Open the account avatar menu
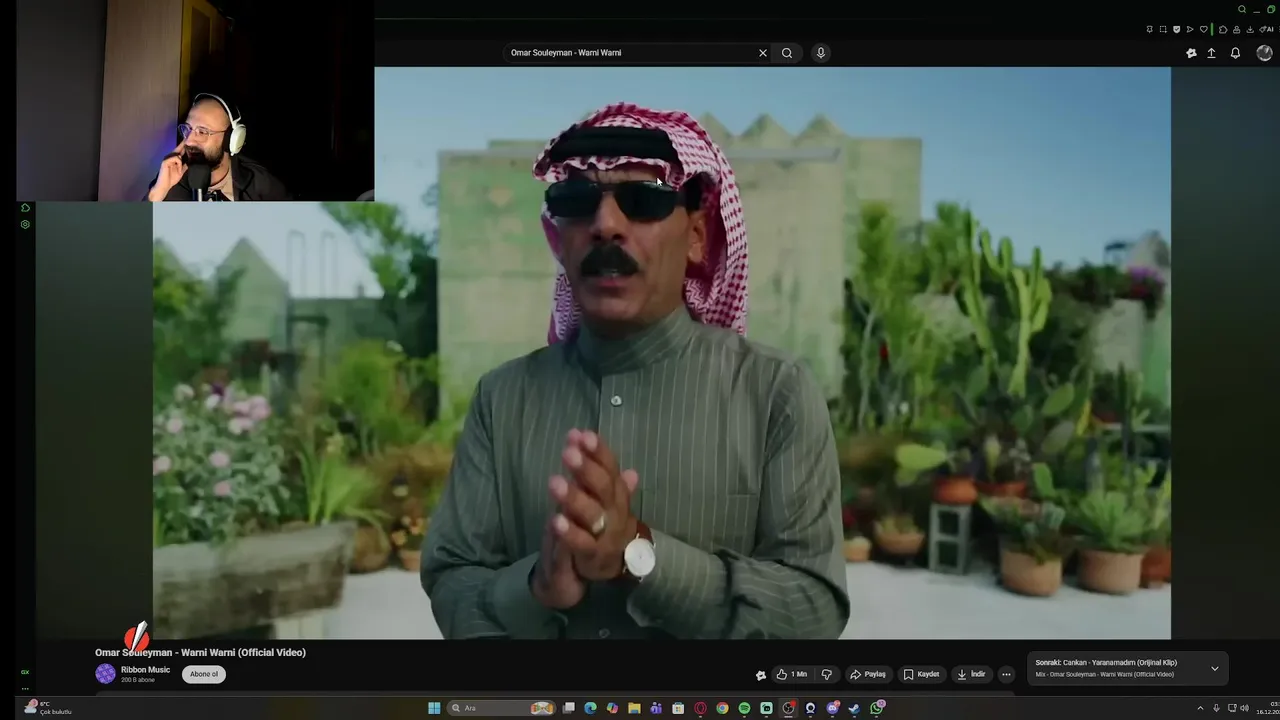This screenshot has height=720, width=1280. point(1264,53)
